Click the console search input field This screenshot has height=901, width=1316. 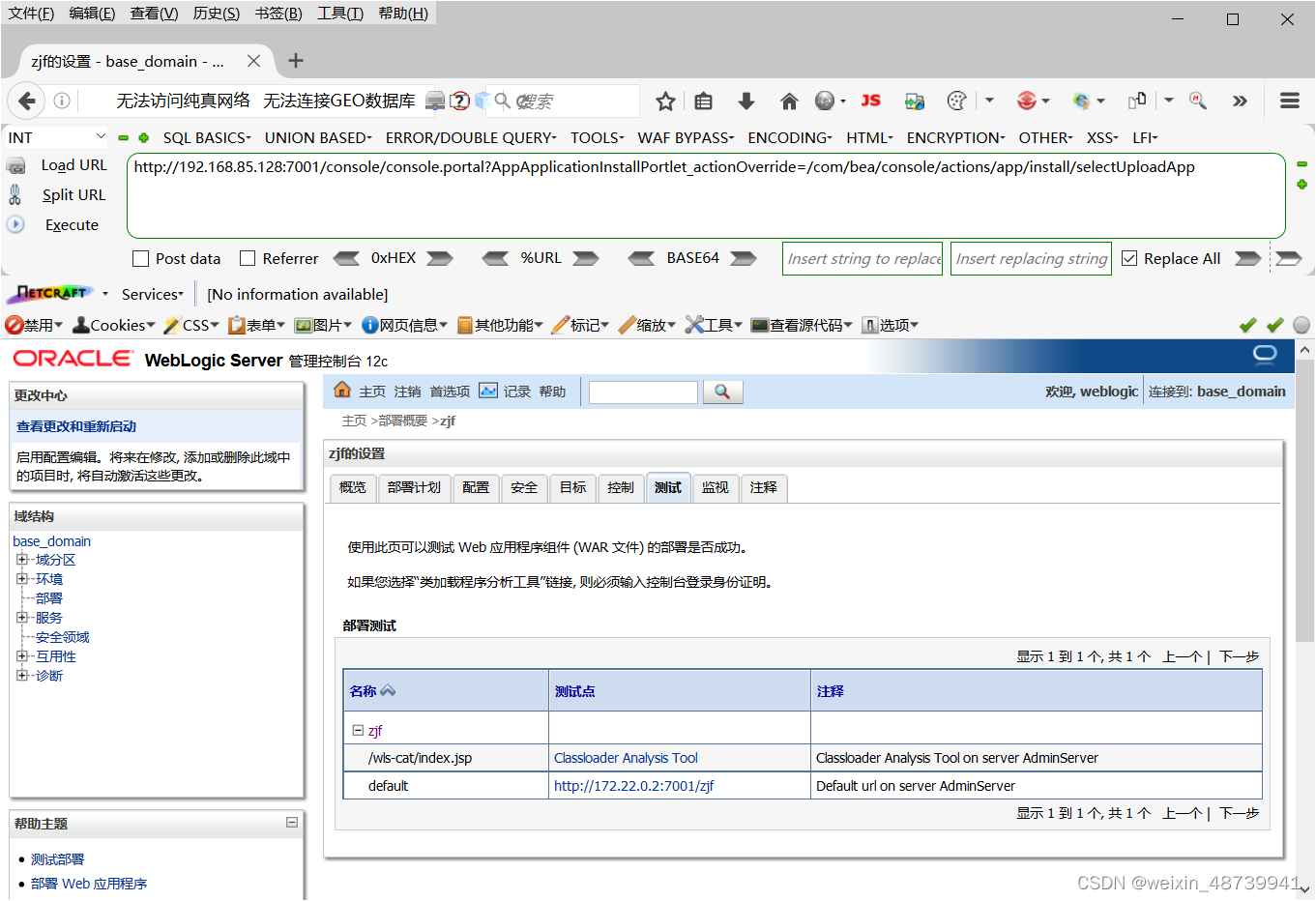642,392
